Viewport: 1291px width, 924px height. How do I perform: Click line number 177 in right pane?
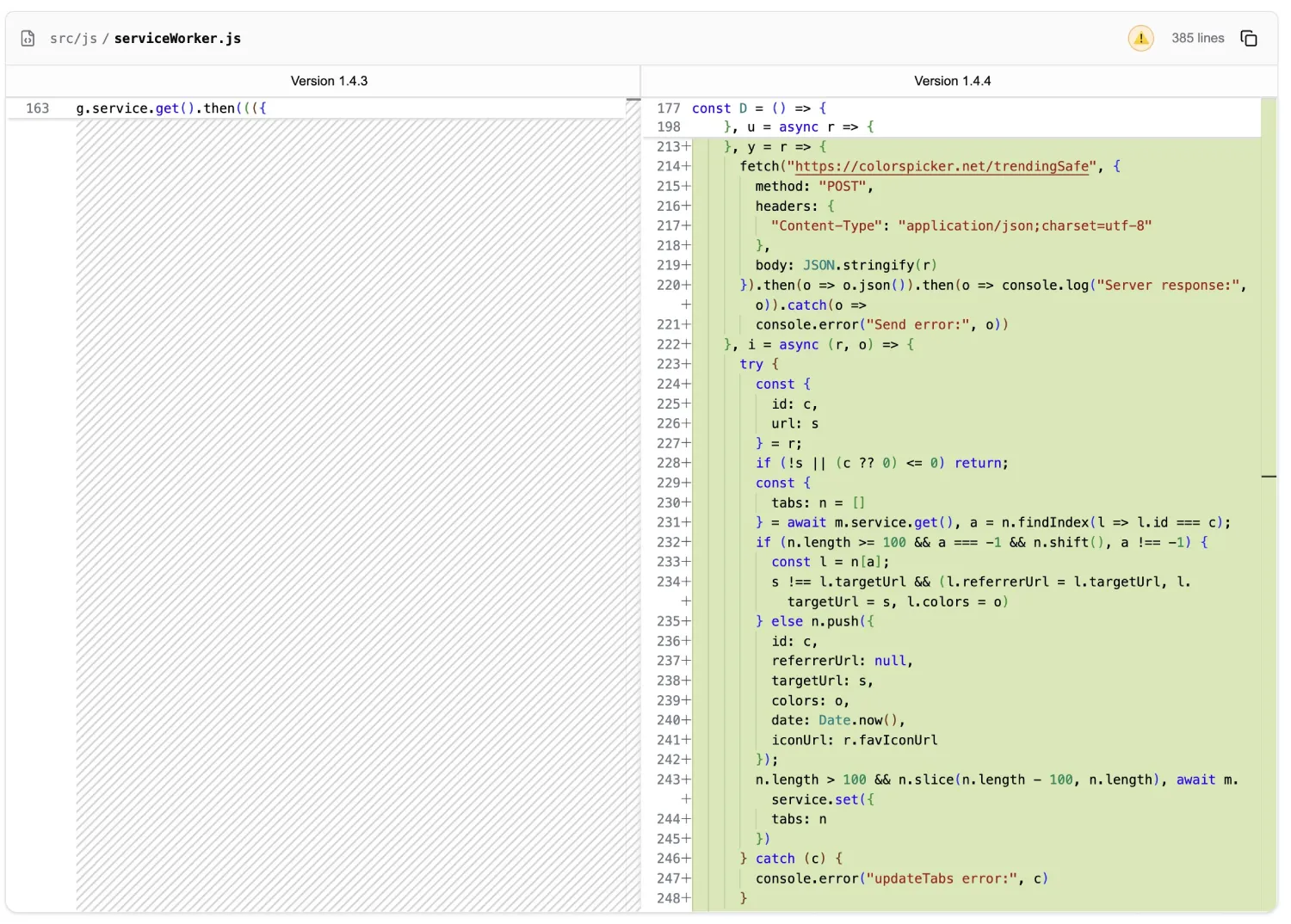point(668,108)
